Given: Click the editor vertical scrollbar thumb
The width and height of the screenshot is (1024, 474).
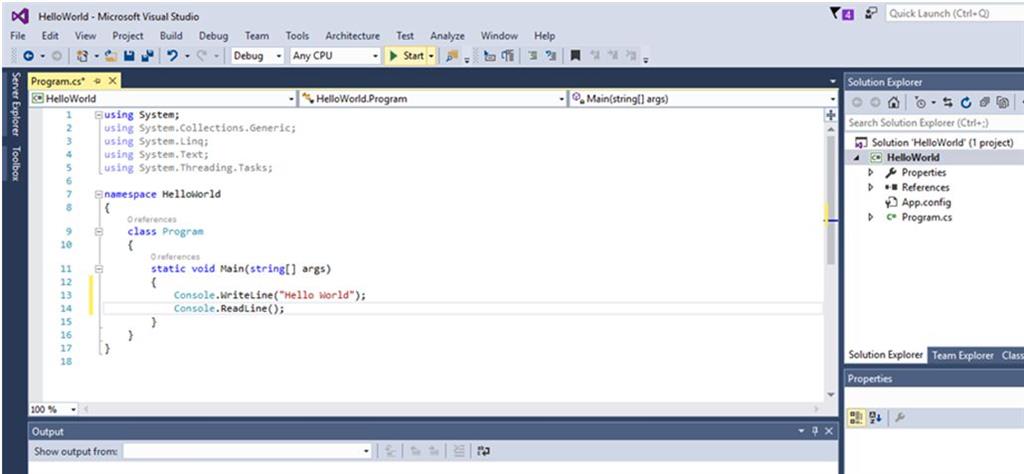Looking at the screenshot, I should click(x=831, y=200).
